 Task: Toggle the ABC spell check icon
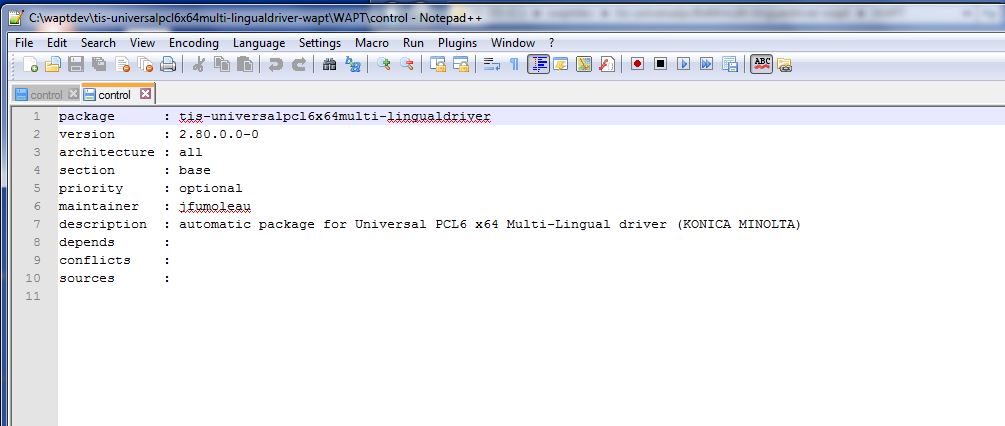point(761,64)
